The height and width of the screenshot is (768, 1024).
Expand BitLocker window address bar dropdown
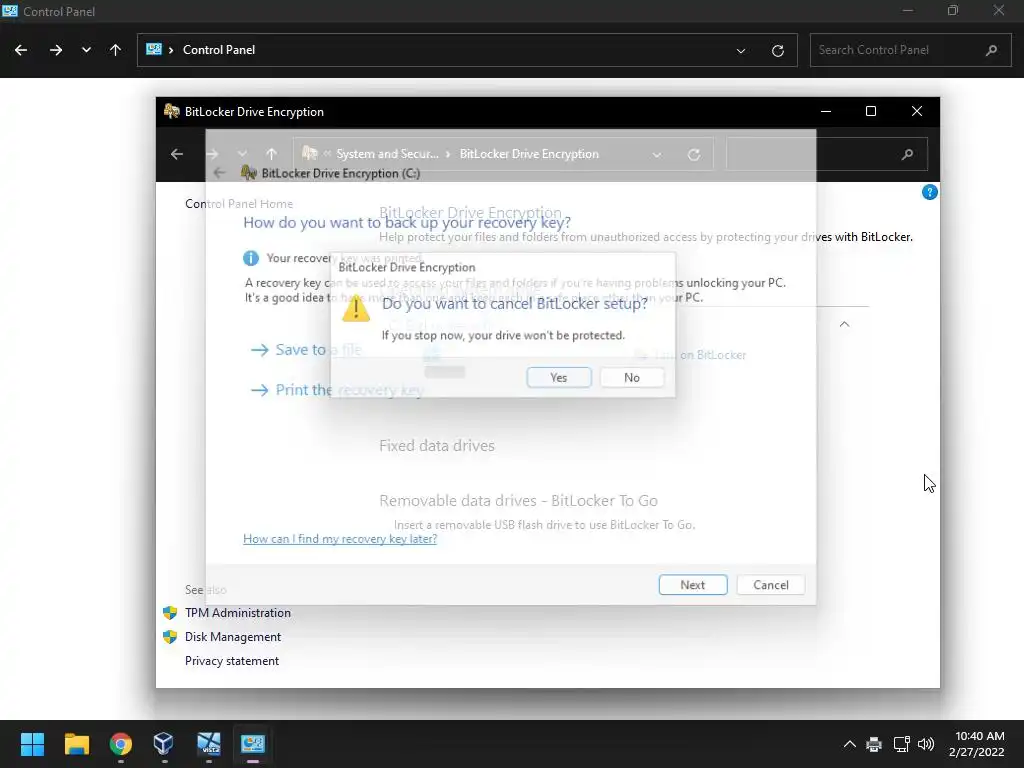point(657,155)
